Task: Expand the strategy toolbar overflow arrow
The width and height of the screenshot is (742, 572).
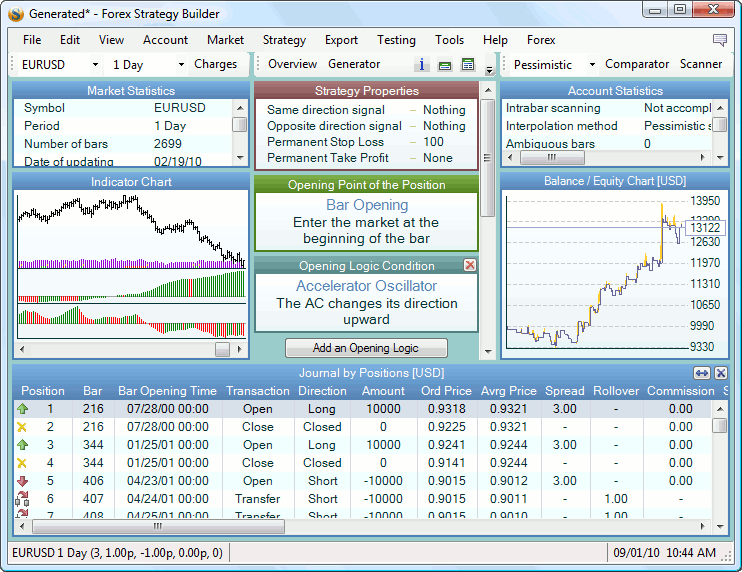Action: click(x=489, y=70)
